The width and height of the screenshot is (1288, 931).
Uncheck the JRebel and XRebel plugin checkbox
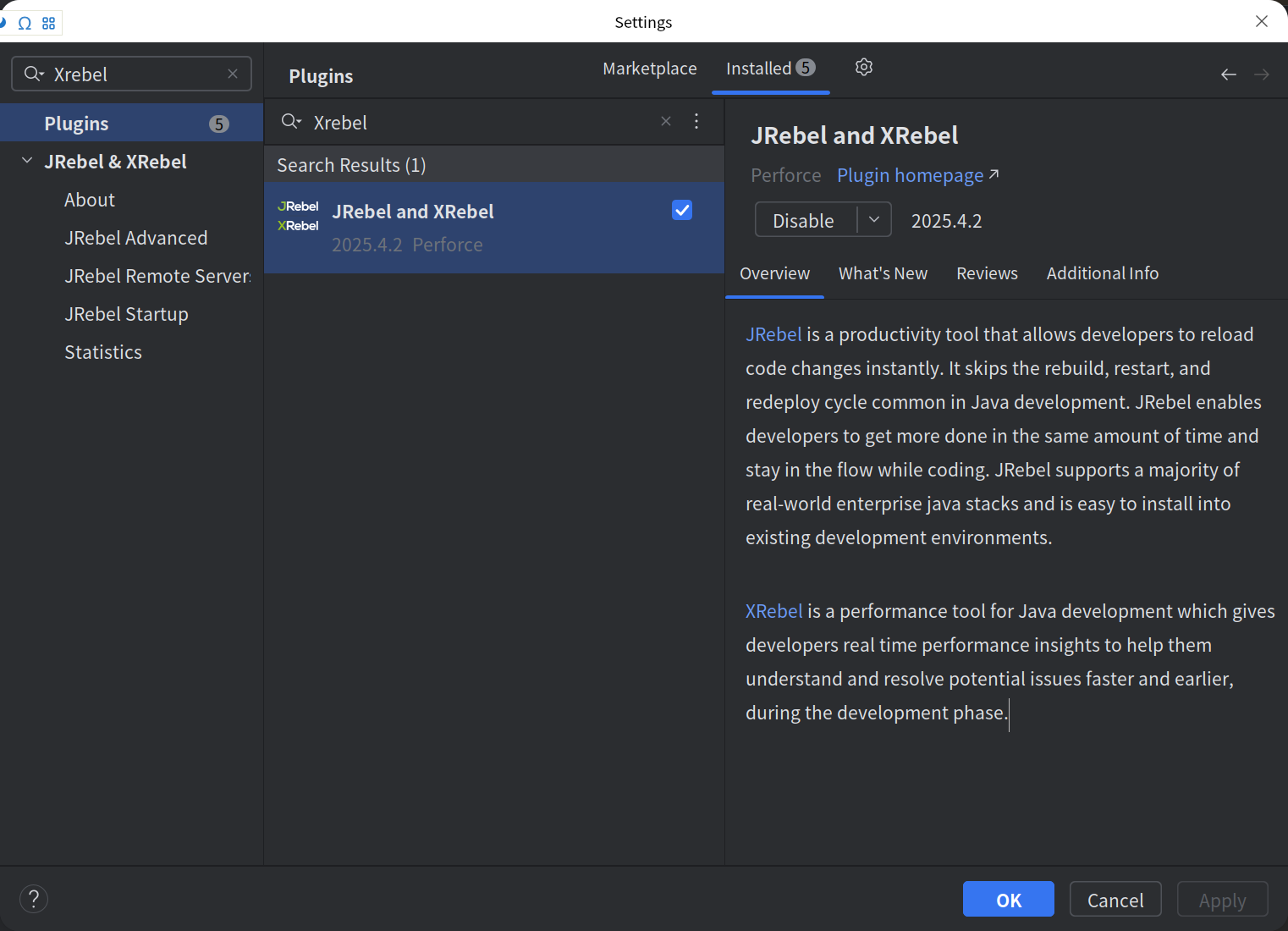(x=682, y=211)
